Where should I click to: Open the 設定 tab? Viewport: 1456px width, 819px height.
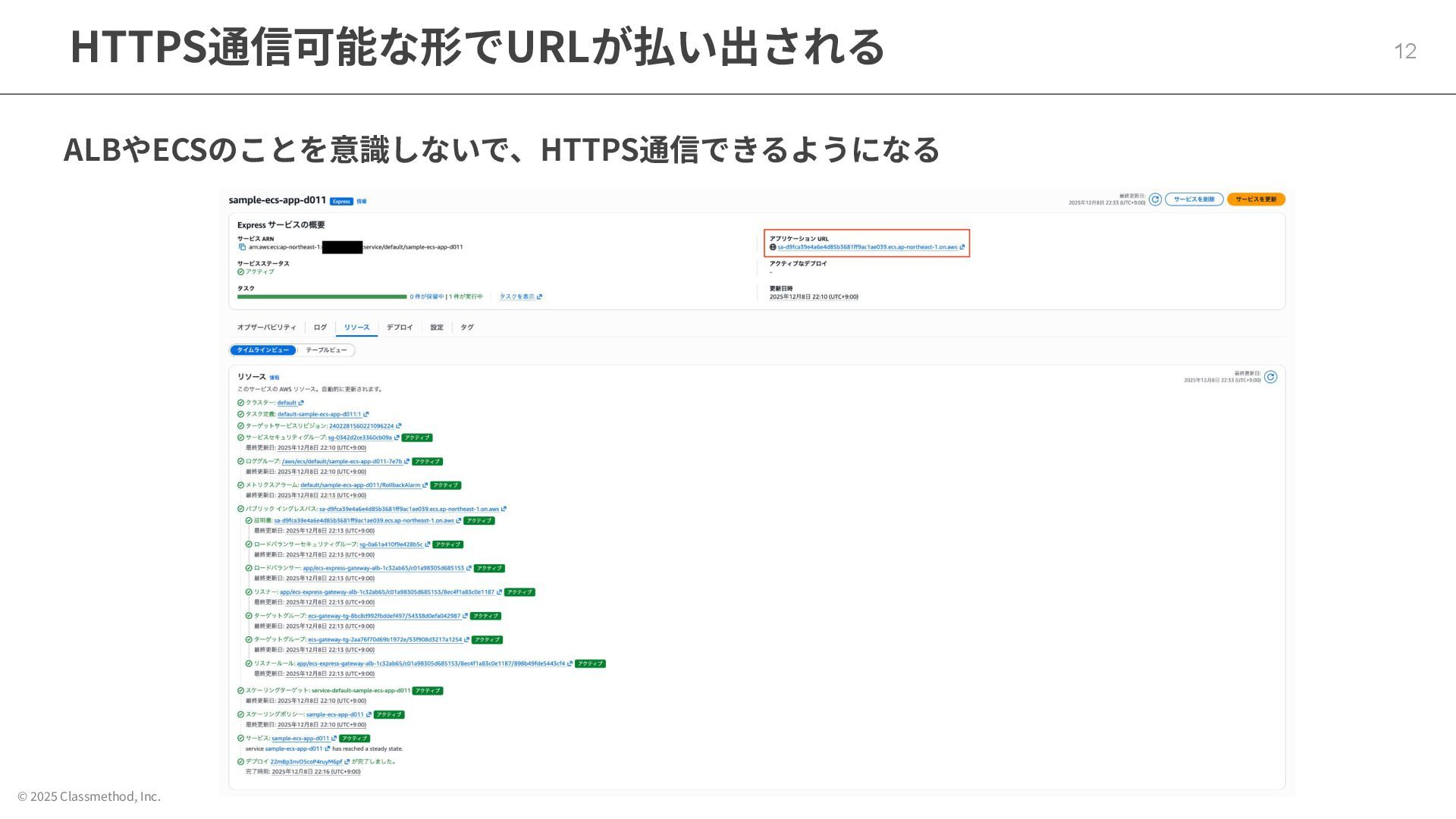pyautogui.click(x=437, y=328)
